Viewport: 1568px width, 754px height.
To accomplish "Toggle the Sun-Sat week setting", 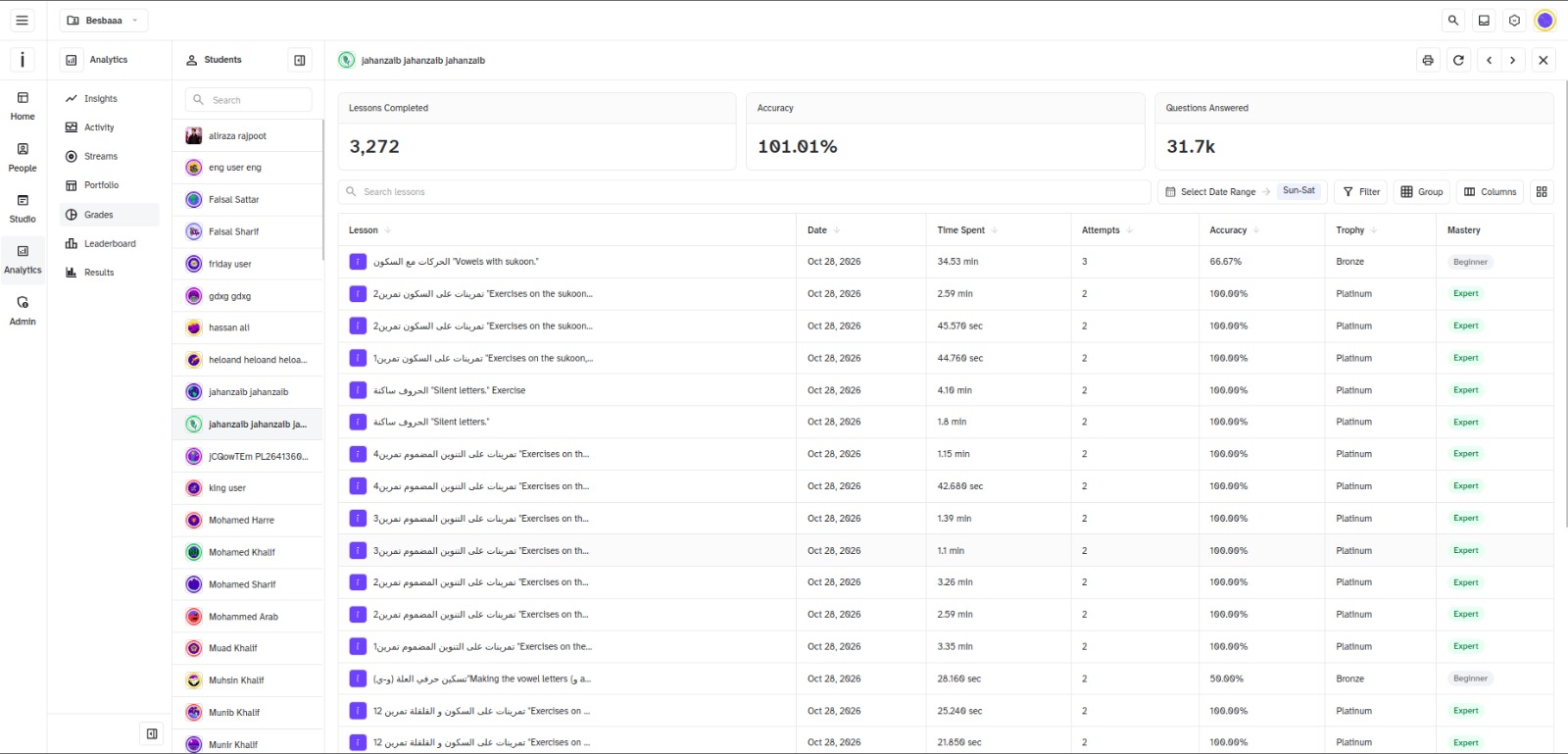I will pyautogui.click(x=1298, y=191).
